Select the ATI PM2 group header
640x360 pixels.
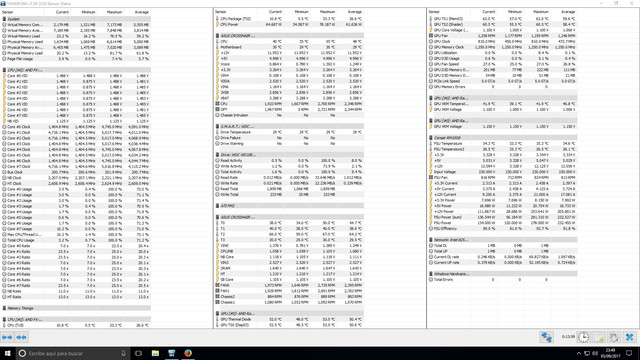pyautogui.click(x=289, y=206)
